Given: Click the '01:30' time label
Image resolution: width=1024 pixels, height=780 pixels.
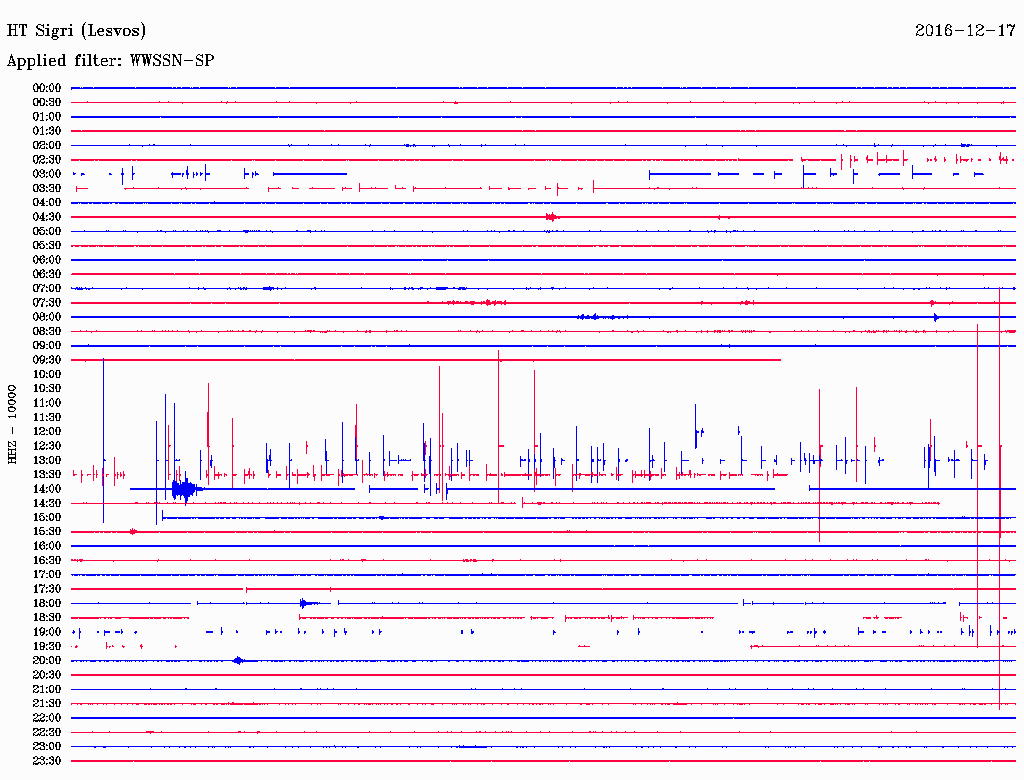Looking at the screenshot, I should pyautogui.click(x=47, y=131).
